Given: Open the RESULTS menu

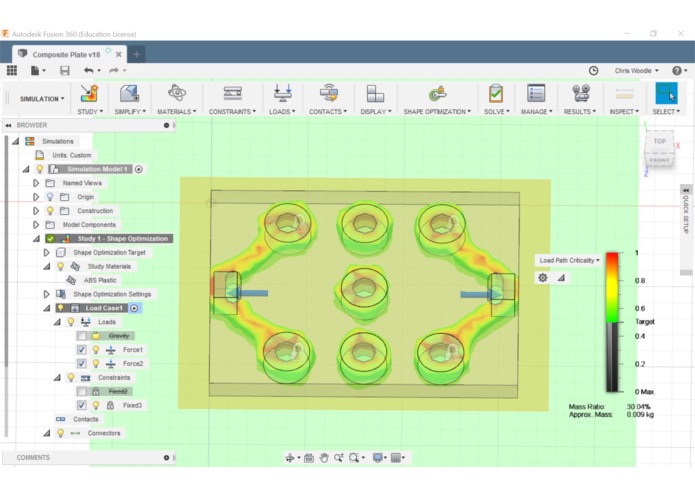Looking at the screenshot, I should click(x=580, y=112).
